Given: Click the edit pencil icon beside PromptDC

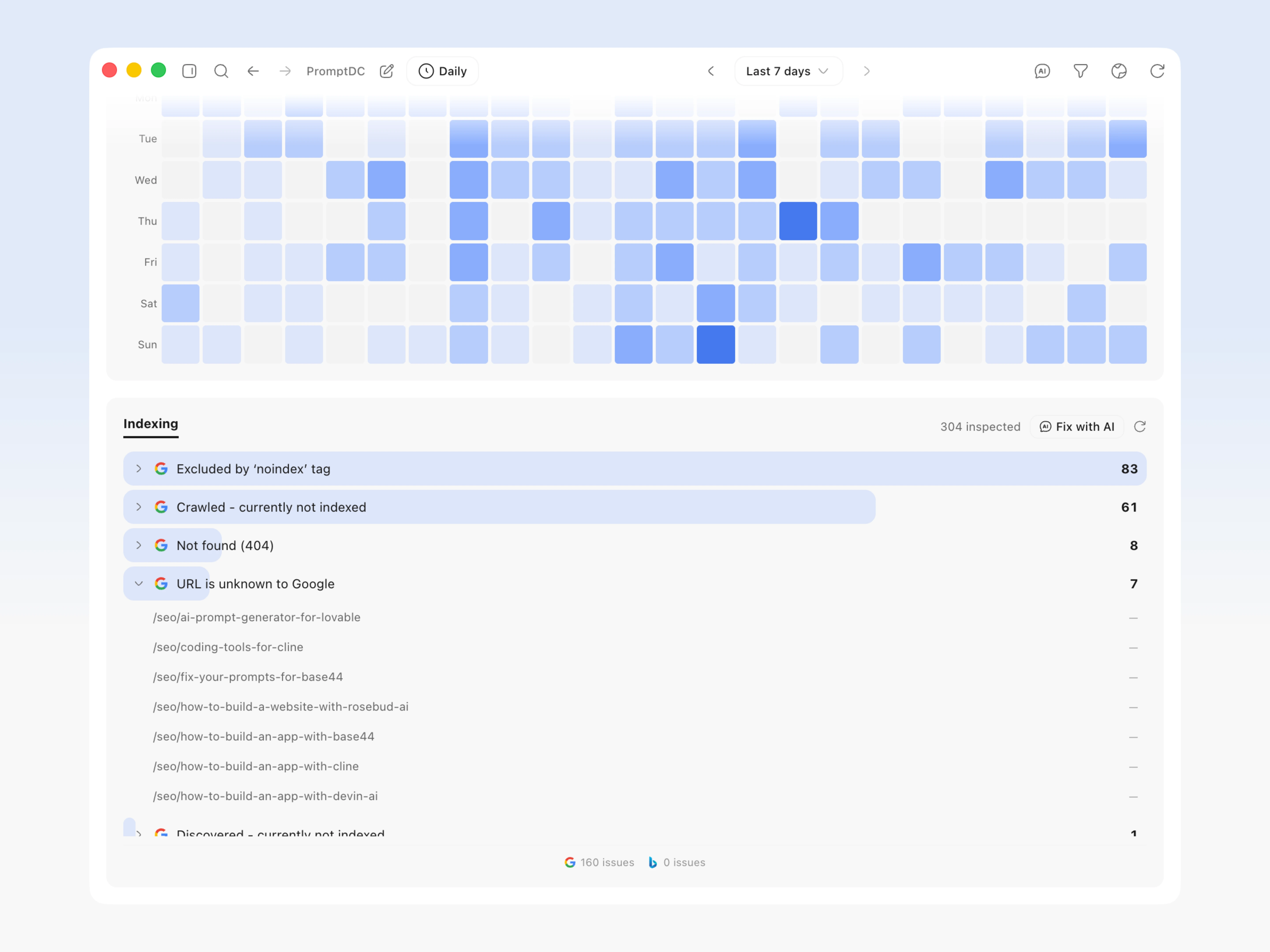Looking at the screenshot, I should pyautogui.click(x=387, y=71).
